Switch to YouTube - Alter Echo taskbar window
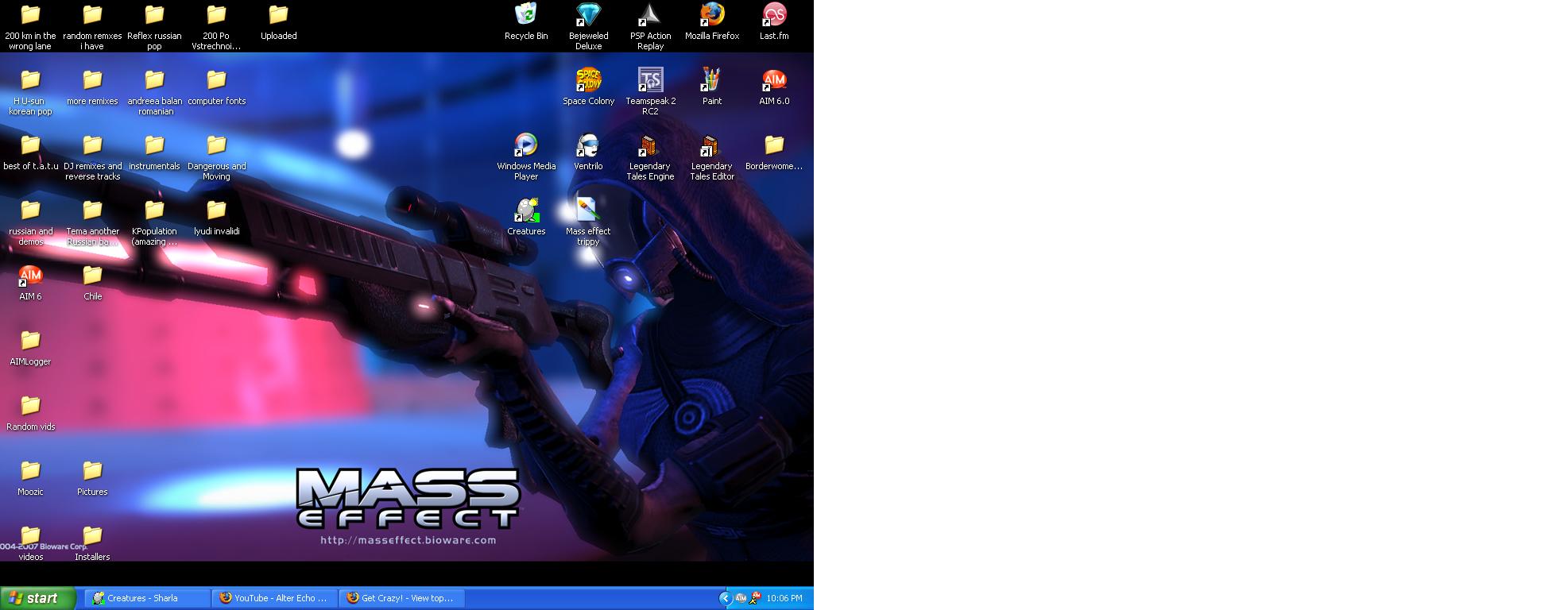Screen dimensions: 1568x610 tap(274, 598)
